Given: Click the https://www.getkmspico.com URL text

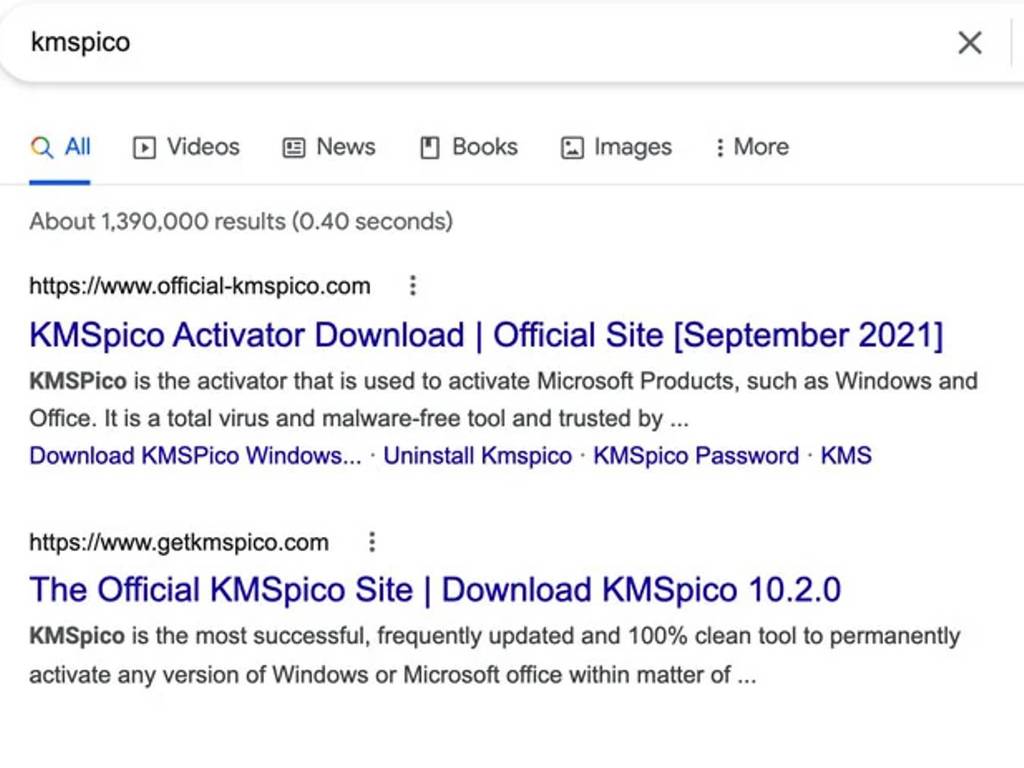Looking at the screenshot, I should click(x=179, y=543).
